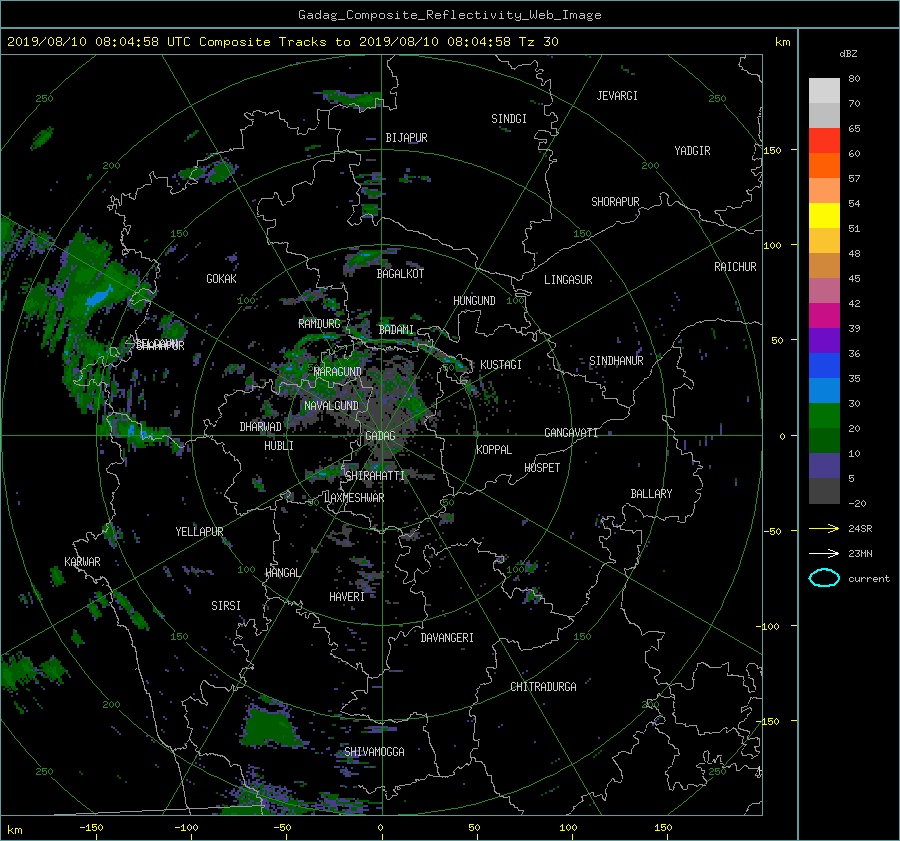Viewport: 900px width, 841px height.
Task: Click the BIJAPUR city label
Action: tap(406, 138)
